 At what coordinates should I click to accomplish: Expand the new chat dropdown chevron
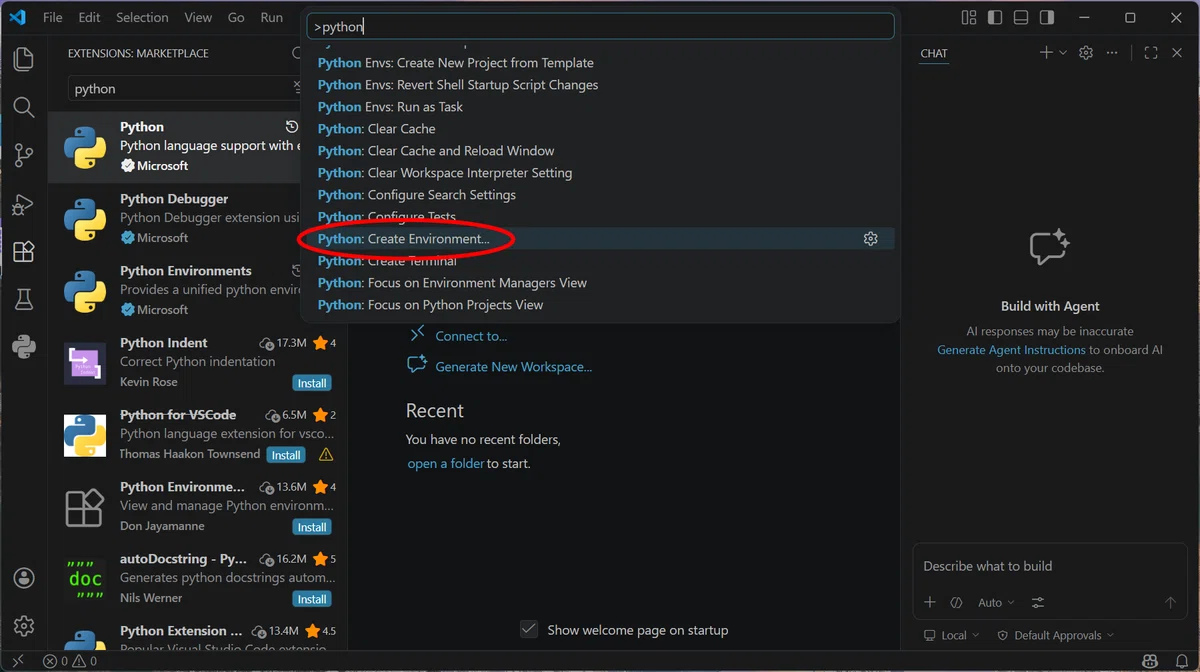tap(1063, 53)
